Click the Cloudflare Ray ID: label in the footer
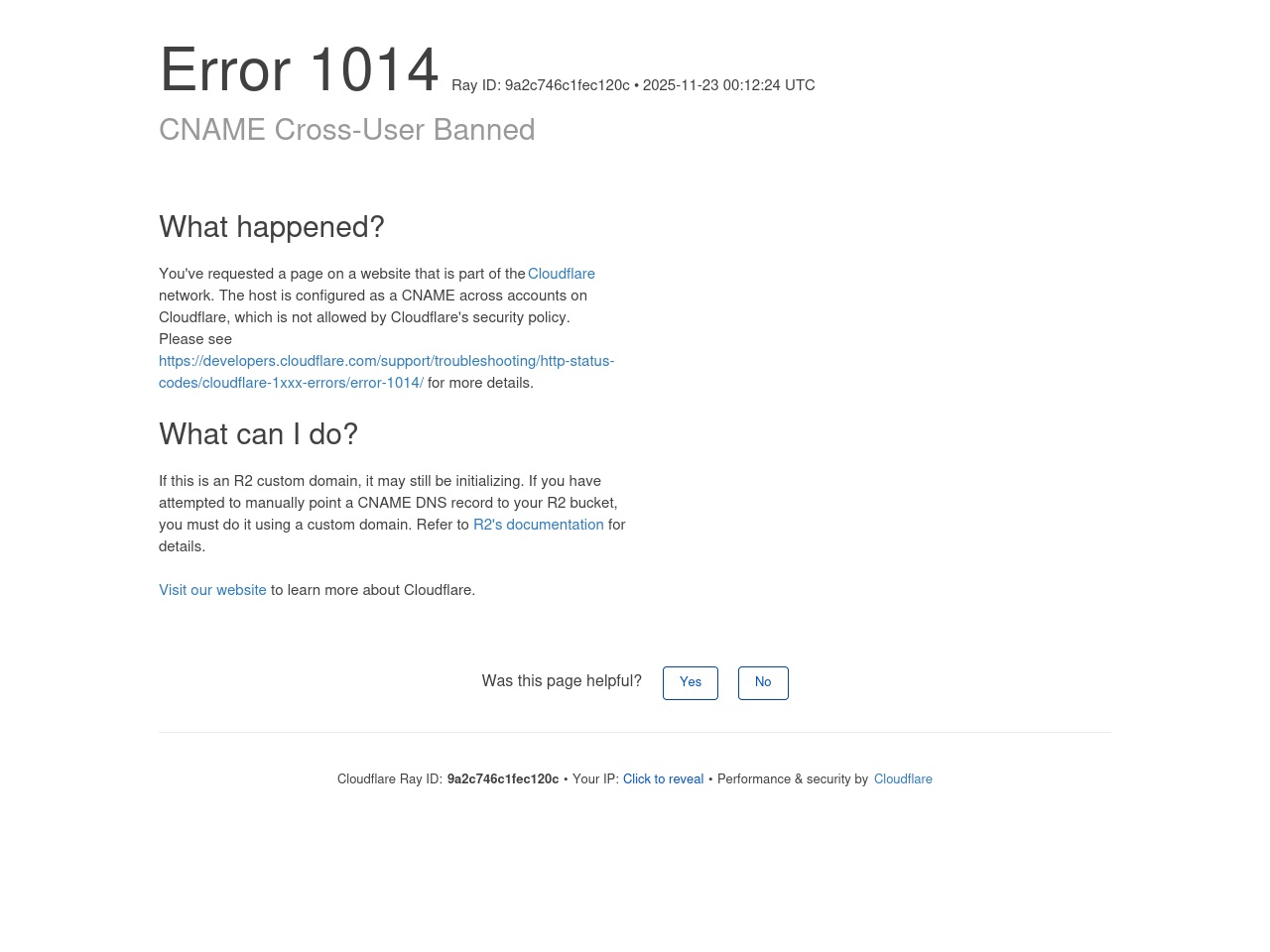Viewport: 1270px width, 952px height. point(390,779)
